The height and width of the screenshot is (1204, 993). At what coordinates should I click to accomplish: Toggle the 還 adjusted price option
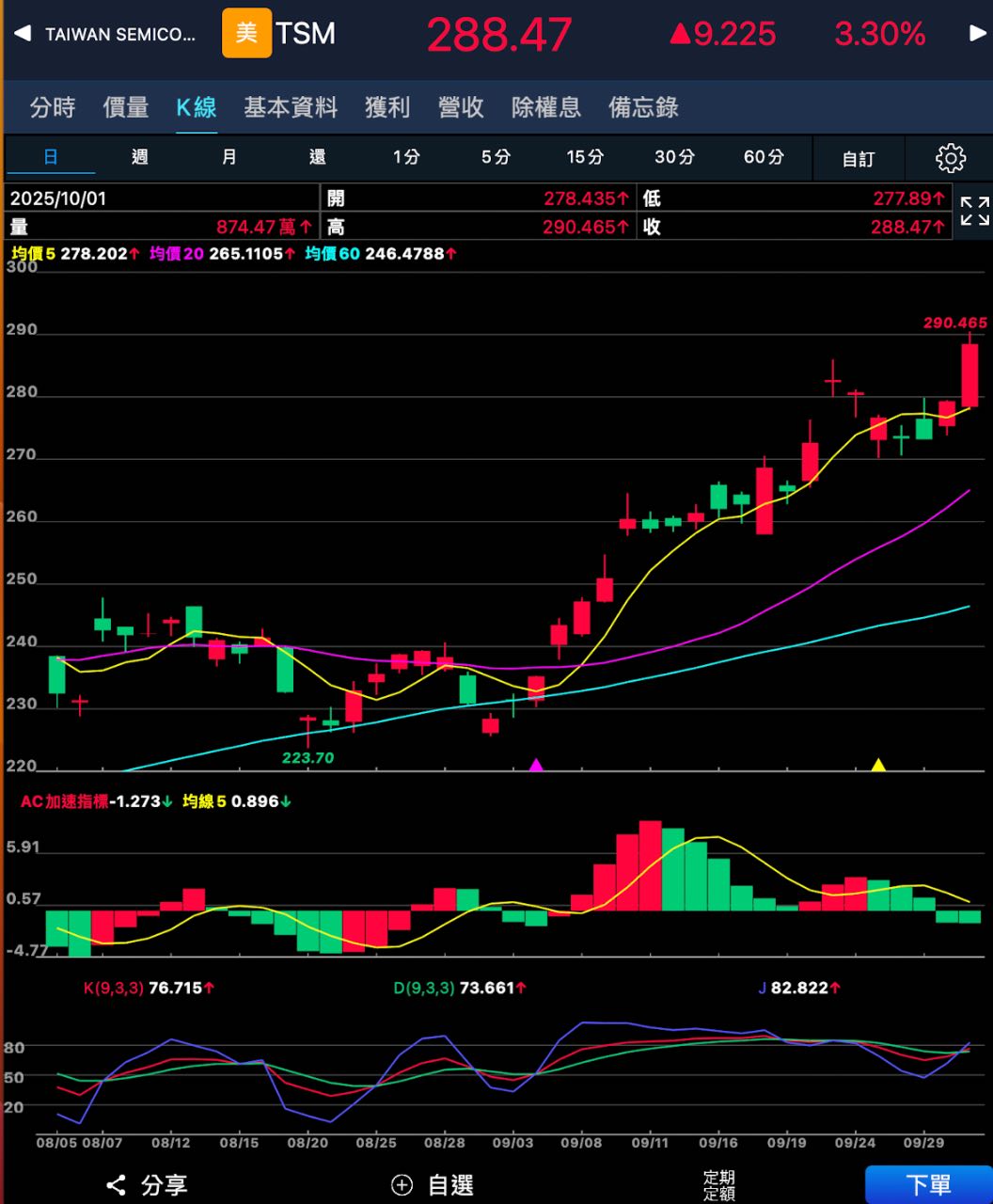click(x=318, y=157)
